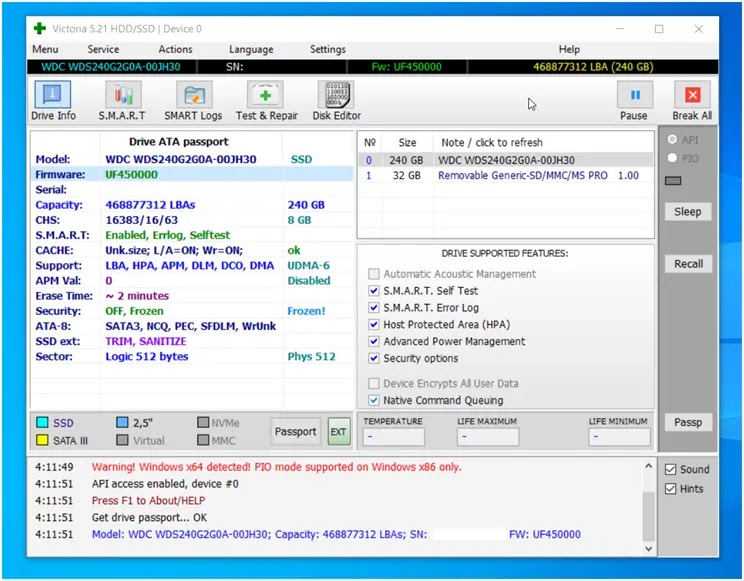Image resolution: width=744 pixels, height=581 pixels.
Task: Click the LIFE MINIMUM value field
Action: click(x=619, y=437)
